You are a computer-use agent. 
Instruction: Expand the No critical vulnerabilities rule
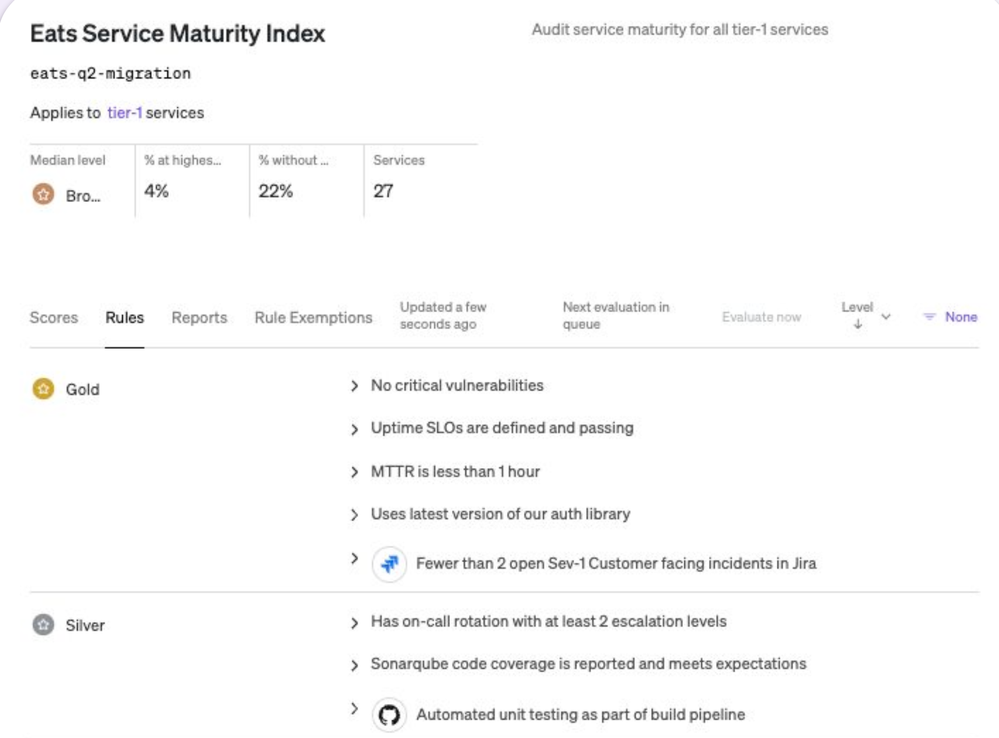pyautogui.click(x=354, y=386)
